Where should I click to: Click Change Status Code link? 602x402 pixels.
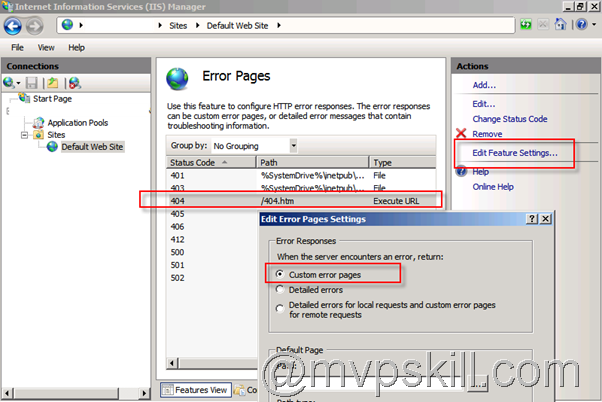click(510, 119)
